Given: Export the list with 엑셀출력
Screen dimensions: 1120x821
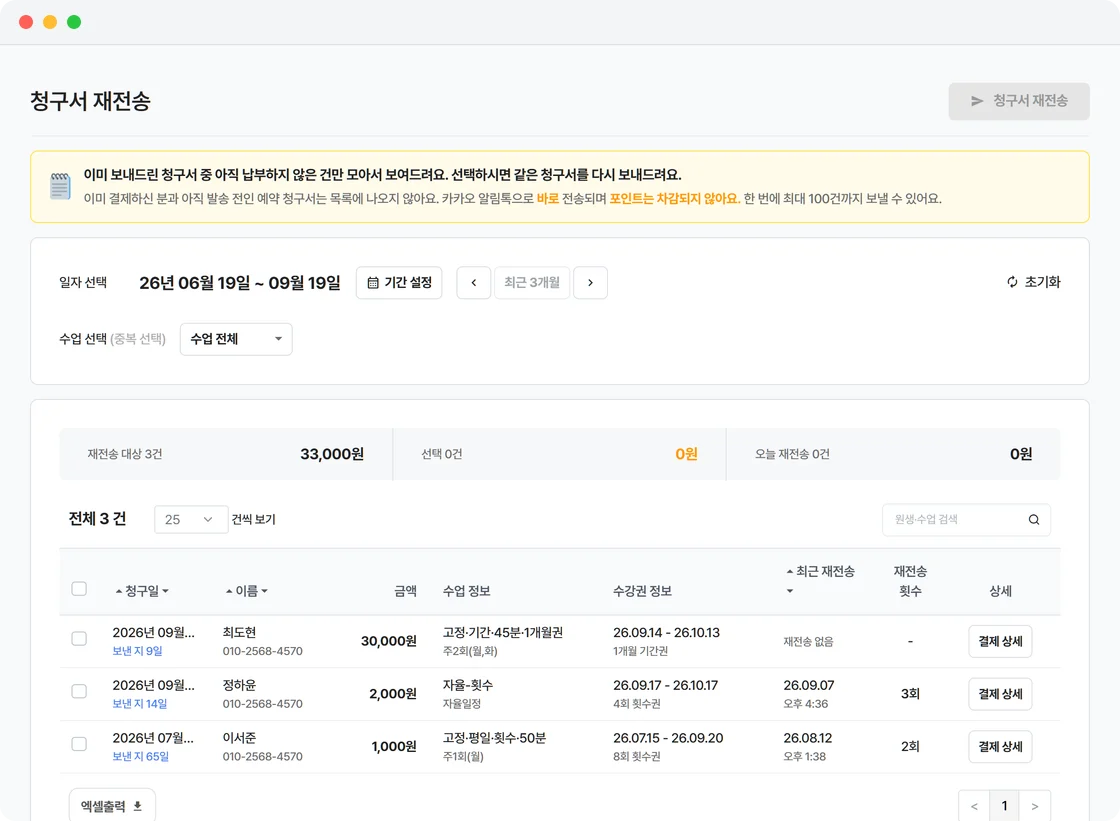Looking at the screenshot, I should tap(112, 806).
